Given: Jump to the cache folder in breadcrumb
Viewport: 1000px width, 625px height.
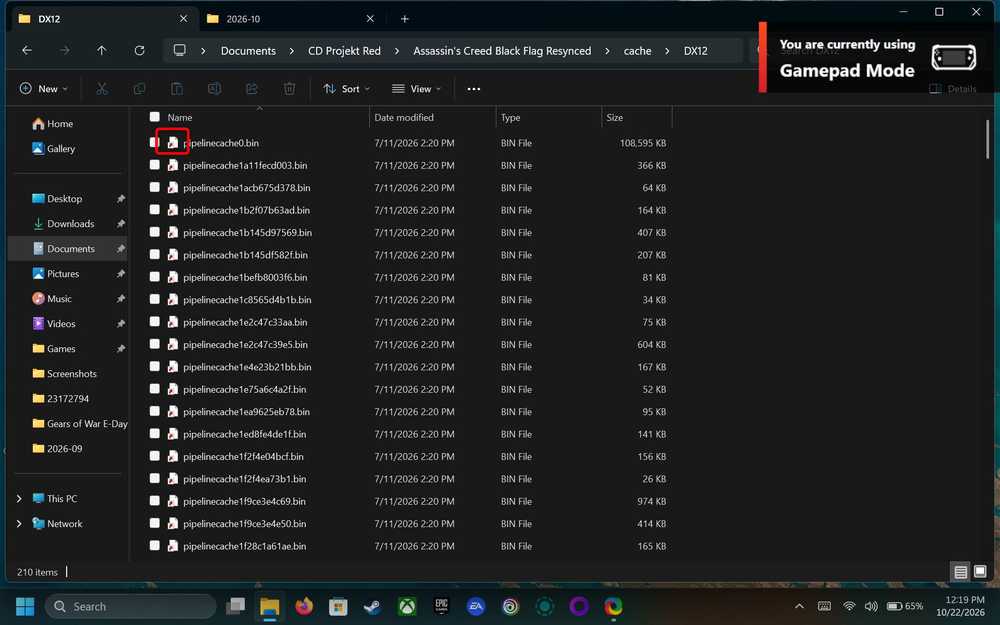Looking at the screenshot, I should pos(637,50).
